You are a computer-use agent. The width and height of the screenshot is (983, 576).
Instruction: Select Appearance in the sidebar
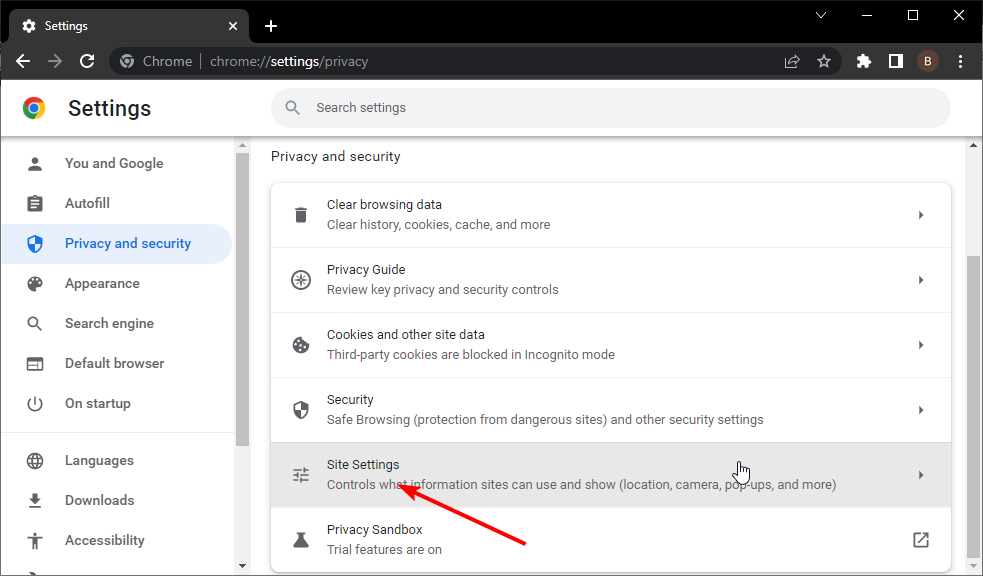[102, 283]
